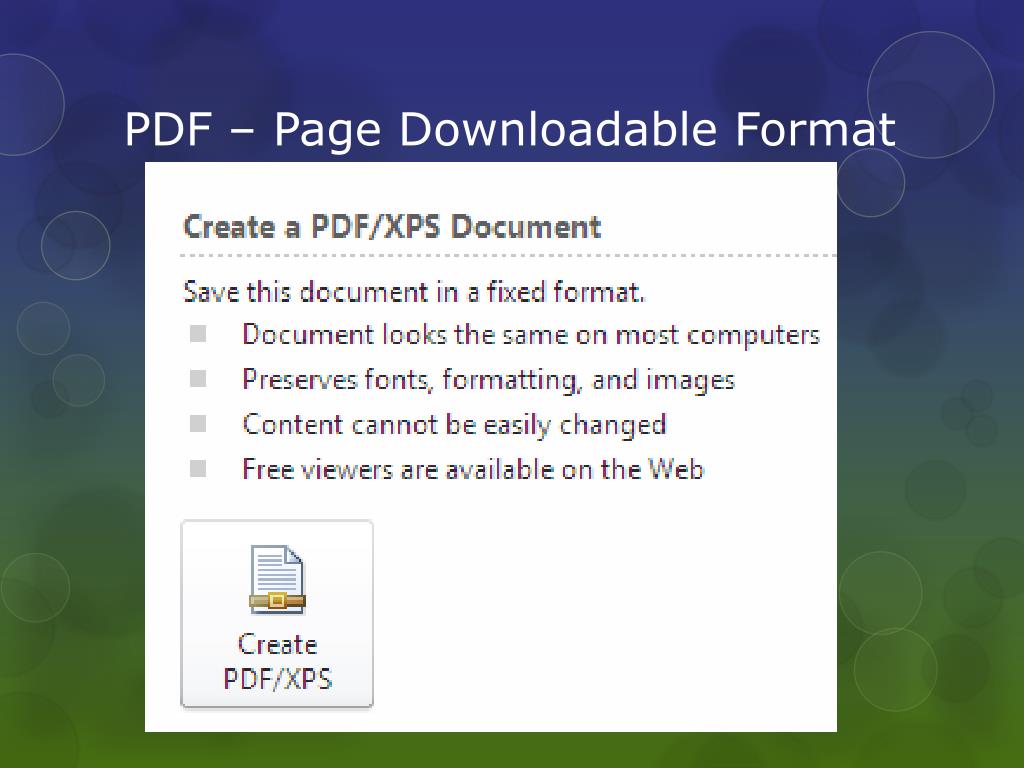Select 'Preserves fonts, formatting, and images' line
The width and height of the screenshot is (1024, 768).
pos(488,379)
